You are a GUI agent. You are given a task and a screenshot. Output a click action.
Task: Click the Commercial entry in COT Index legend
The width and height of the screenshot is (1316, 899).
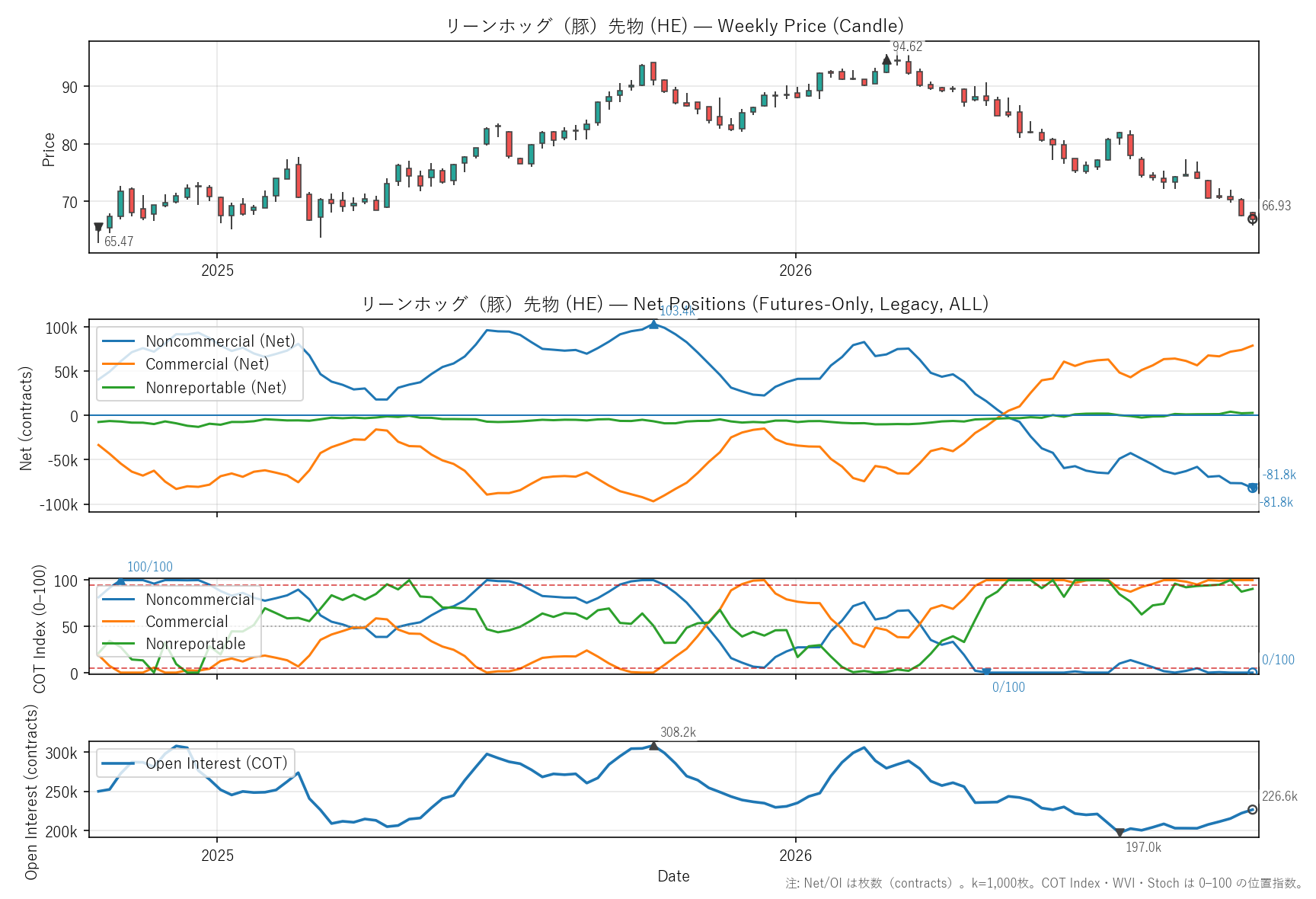coord(166,622)
